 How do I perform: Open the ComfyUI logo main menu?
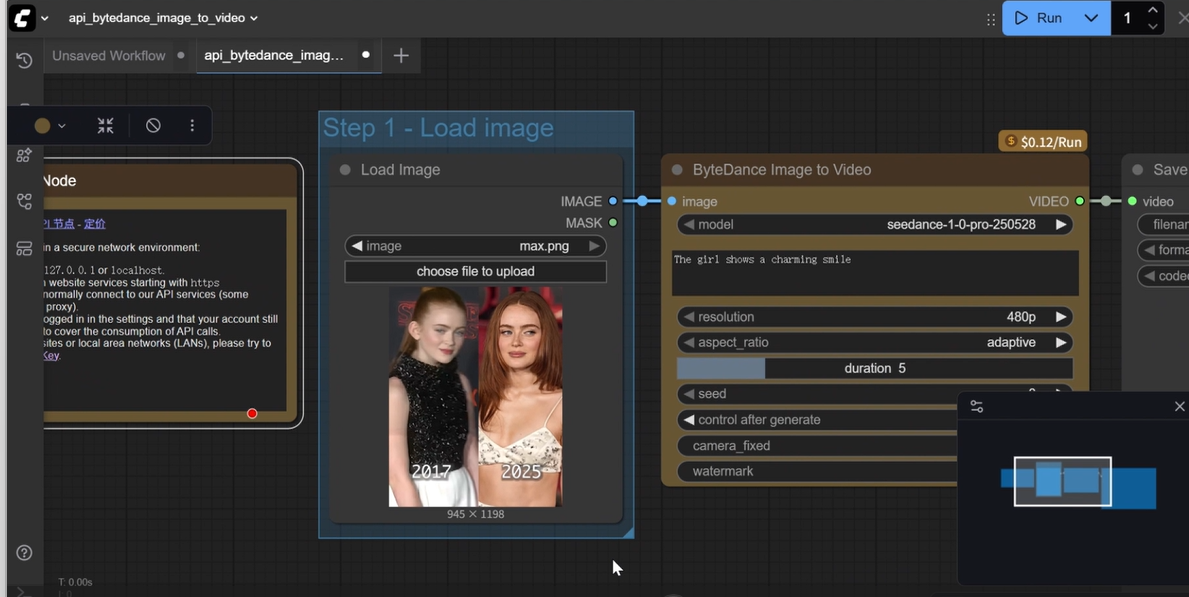click(x=22, y=18)
